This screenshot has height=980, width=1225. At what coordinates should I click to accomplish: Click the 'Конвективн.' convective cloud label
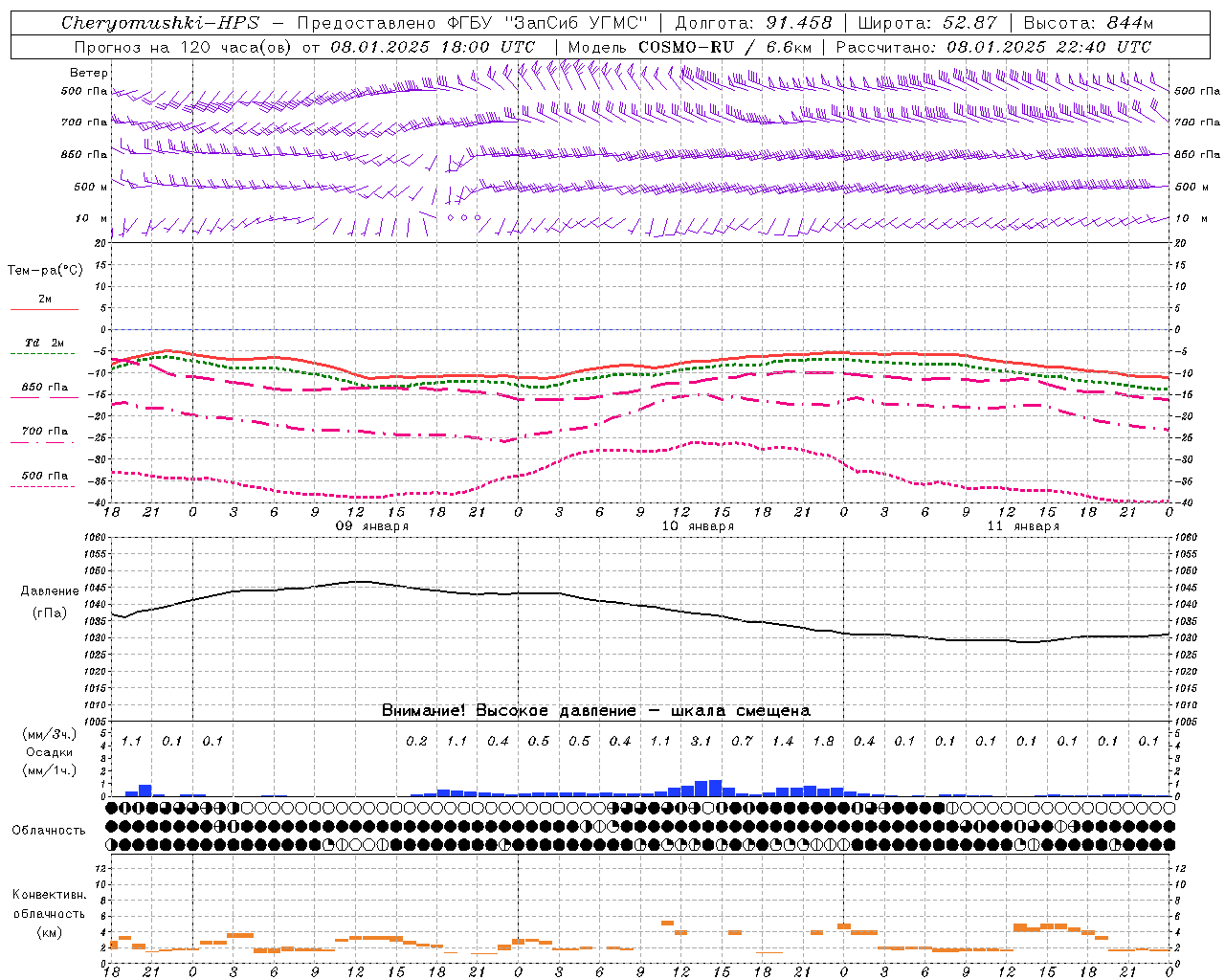[50, 895]
